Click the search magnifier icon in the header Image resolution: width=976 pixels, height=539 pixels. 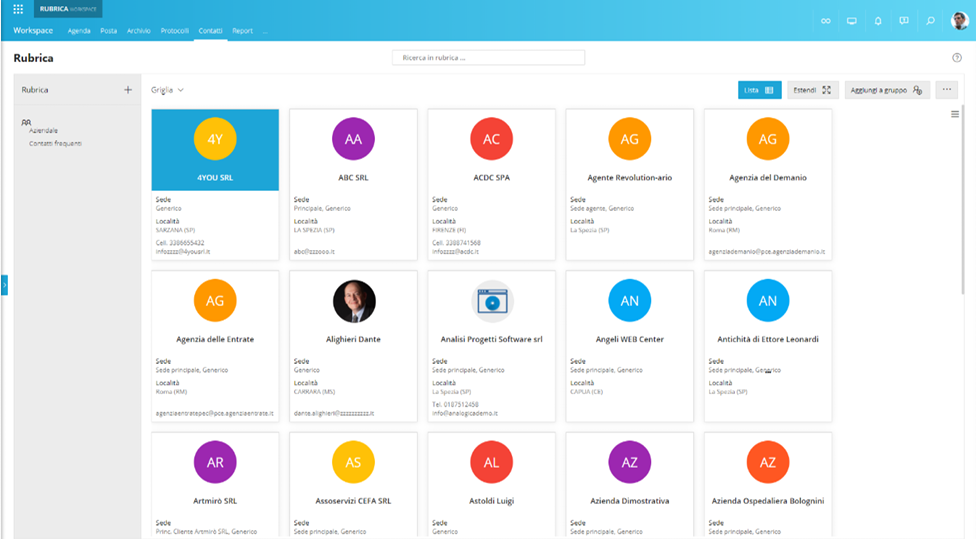pos(931,20)
